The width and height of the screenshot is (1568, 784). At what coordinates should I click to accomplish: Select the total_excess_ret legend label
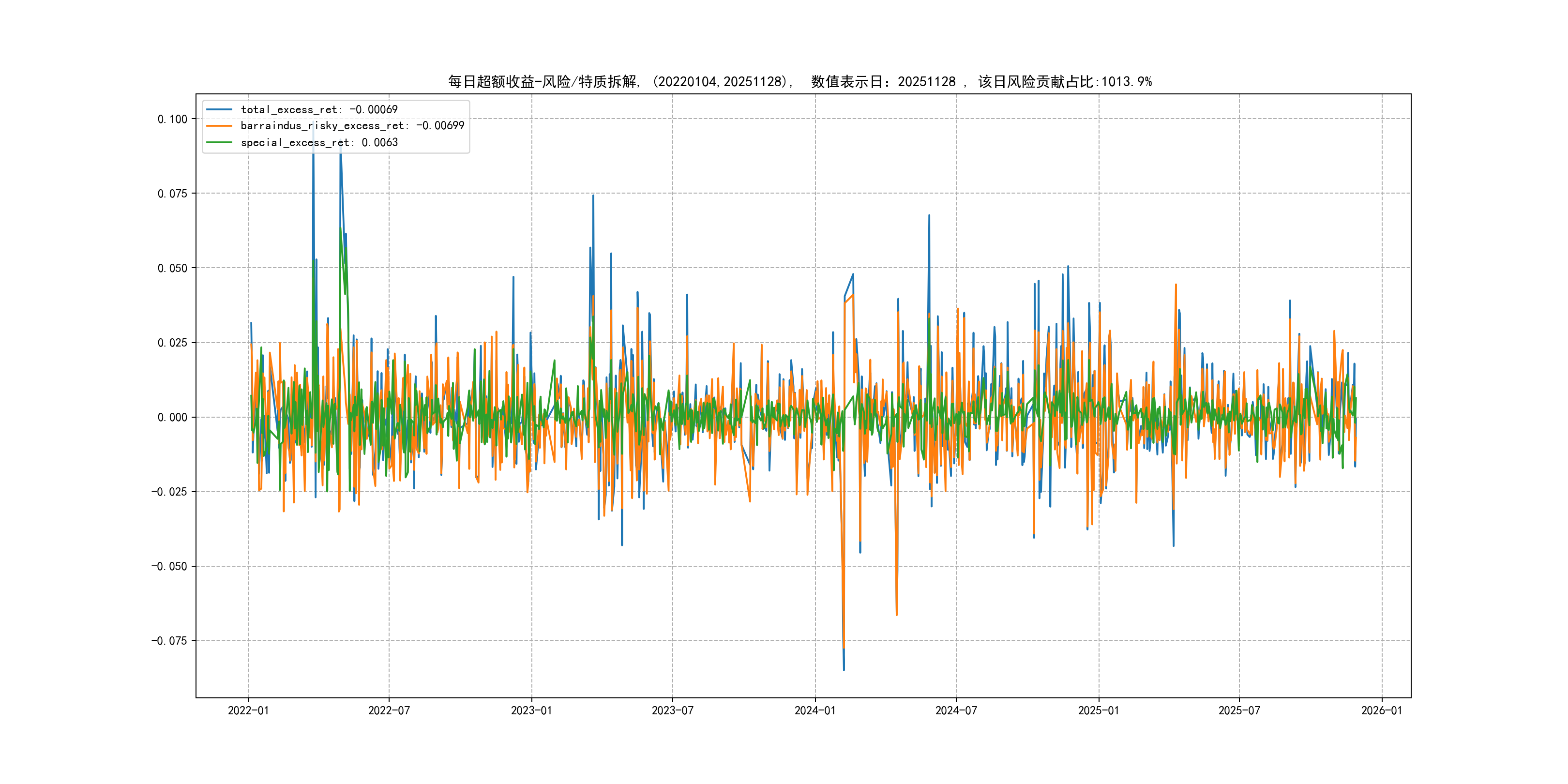tap(319, 109)
